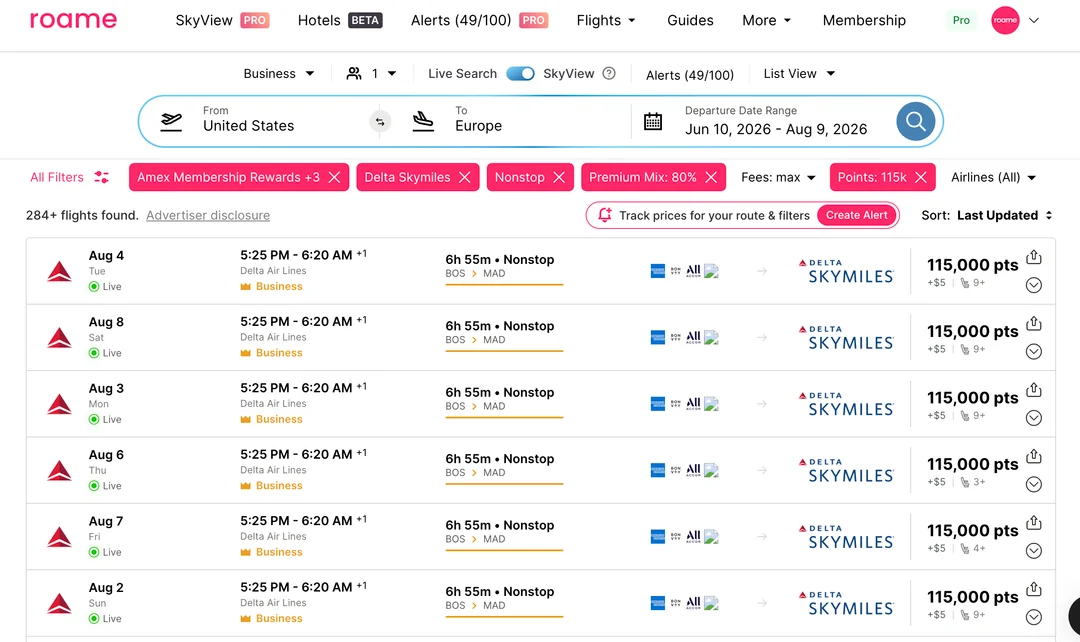Open the Hotels BETA nav item
1080x642 pixels.
tap(340, 20)
